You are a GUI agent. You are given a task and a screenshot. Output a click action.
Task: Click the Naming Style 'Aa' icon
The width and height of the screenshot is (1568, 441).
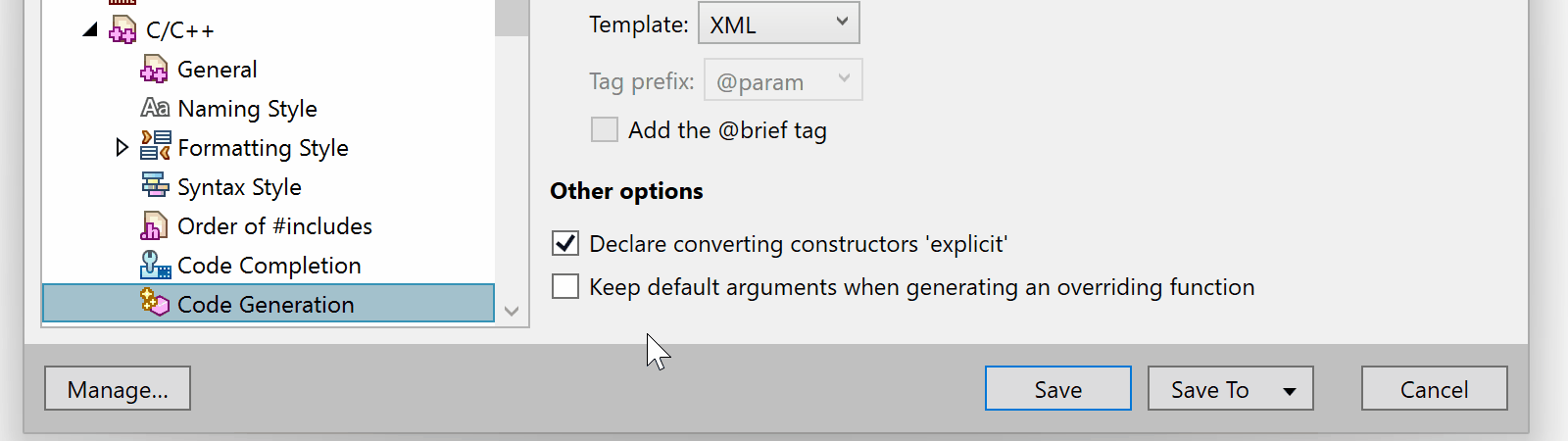pos(155,108)
